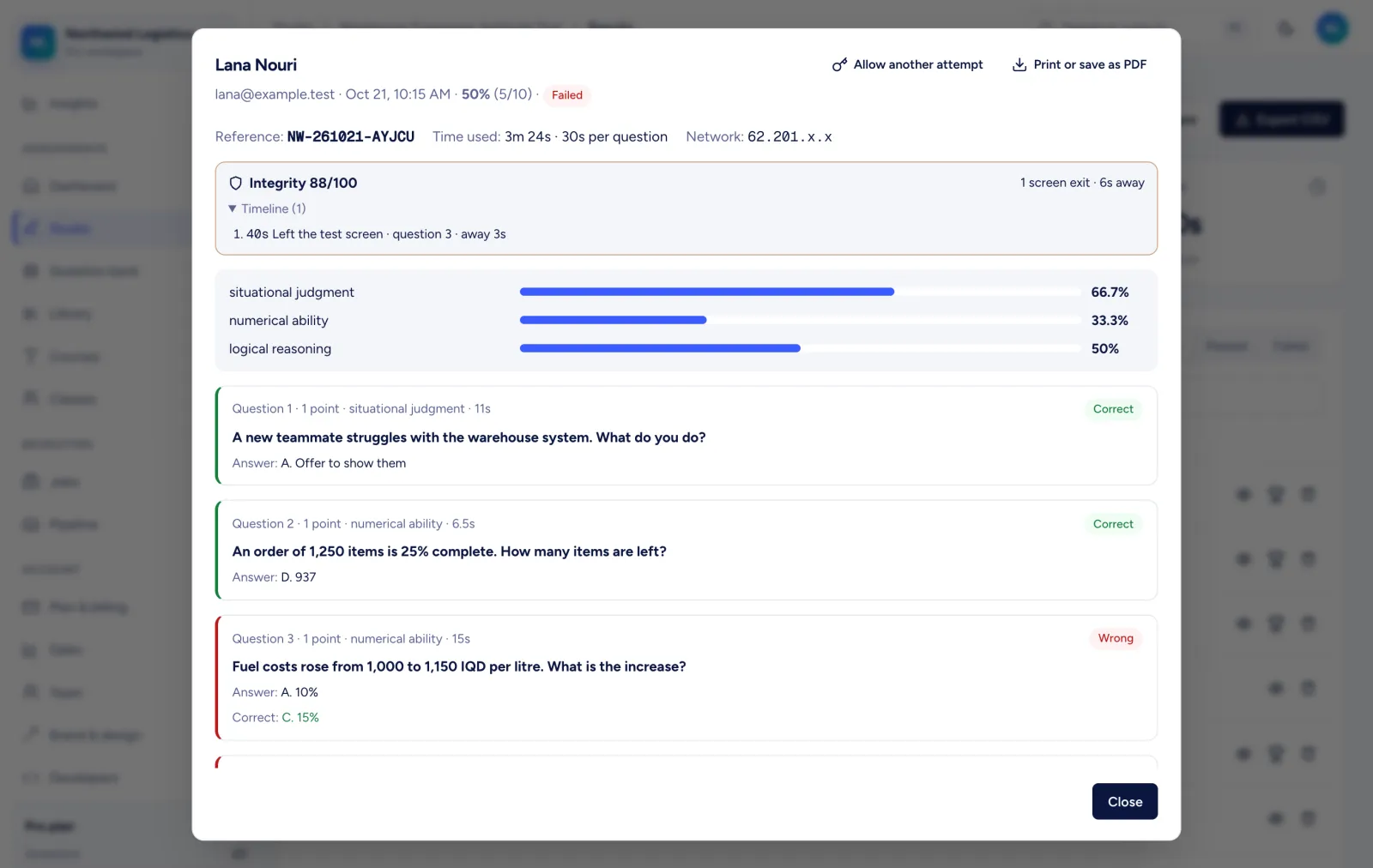Click the fuel costs question text

tap(459, 666)
